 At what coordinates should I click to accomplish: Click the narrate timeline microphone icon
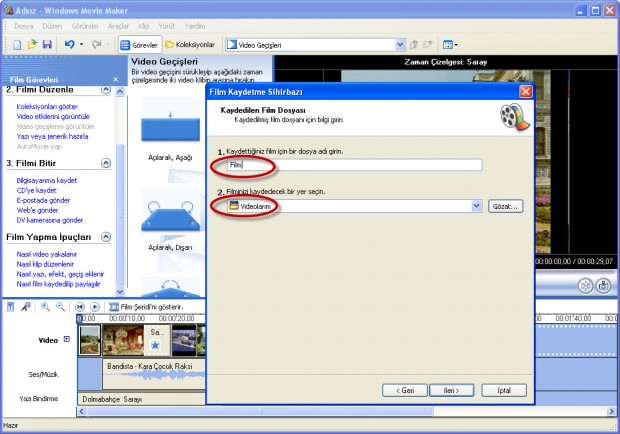(26, 307)
